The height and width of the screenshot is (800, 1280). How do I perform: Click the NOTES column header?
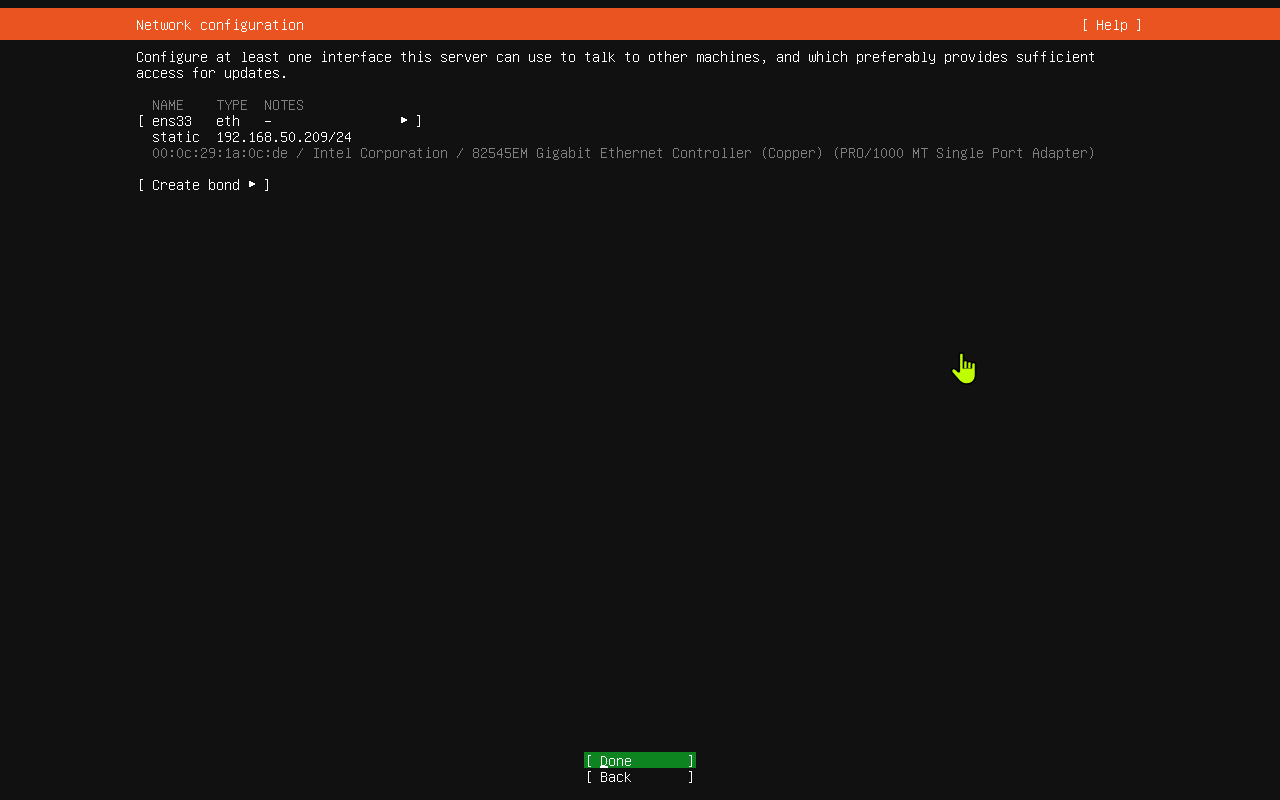coord(284,105)
